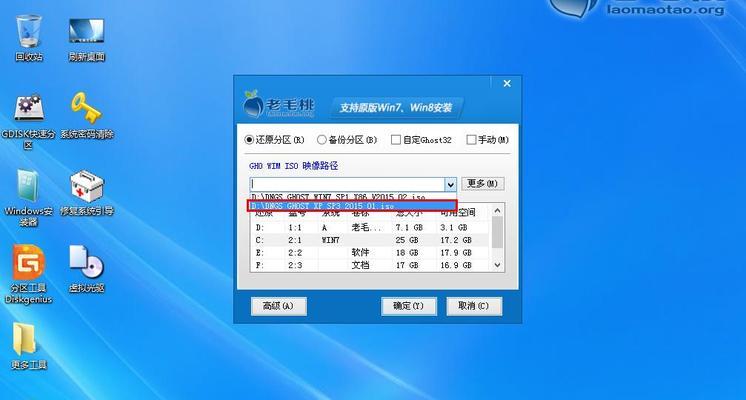Viewport: 746px width, 400px height.
Task: Select the F: 文档 partition row
Action: [370, 265]
